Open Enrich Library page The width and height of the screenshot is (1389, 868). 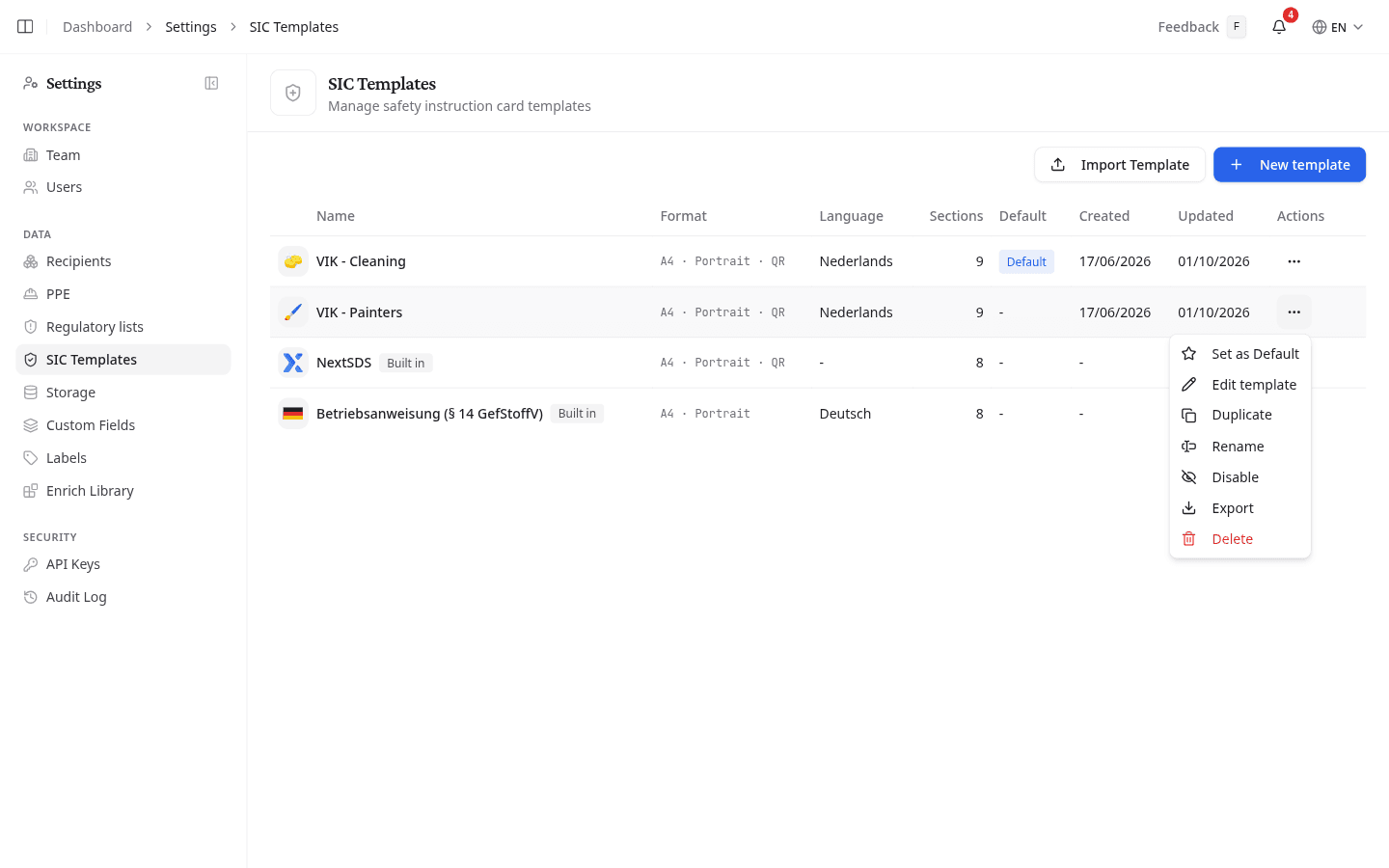(x=123, y=491)
